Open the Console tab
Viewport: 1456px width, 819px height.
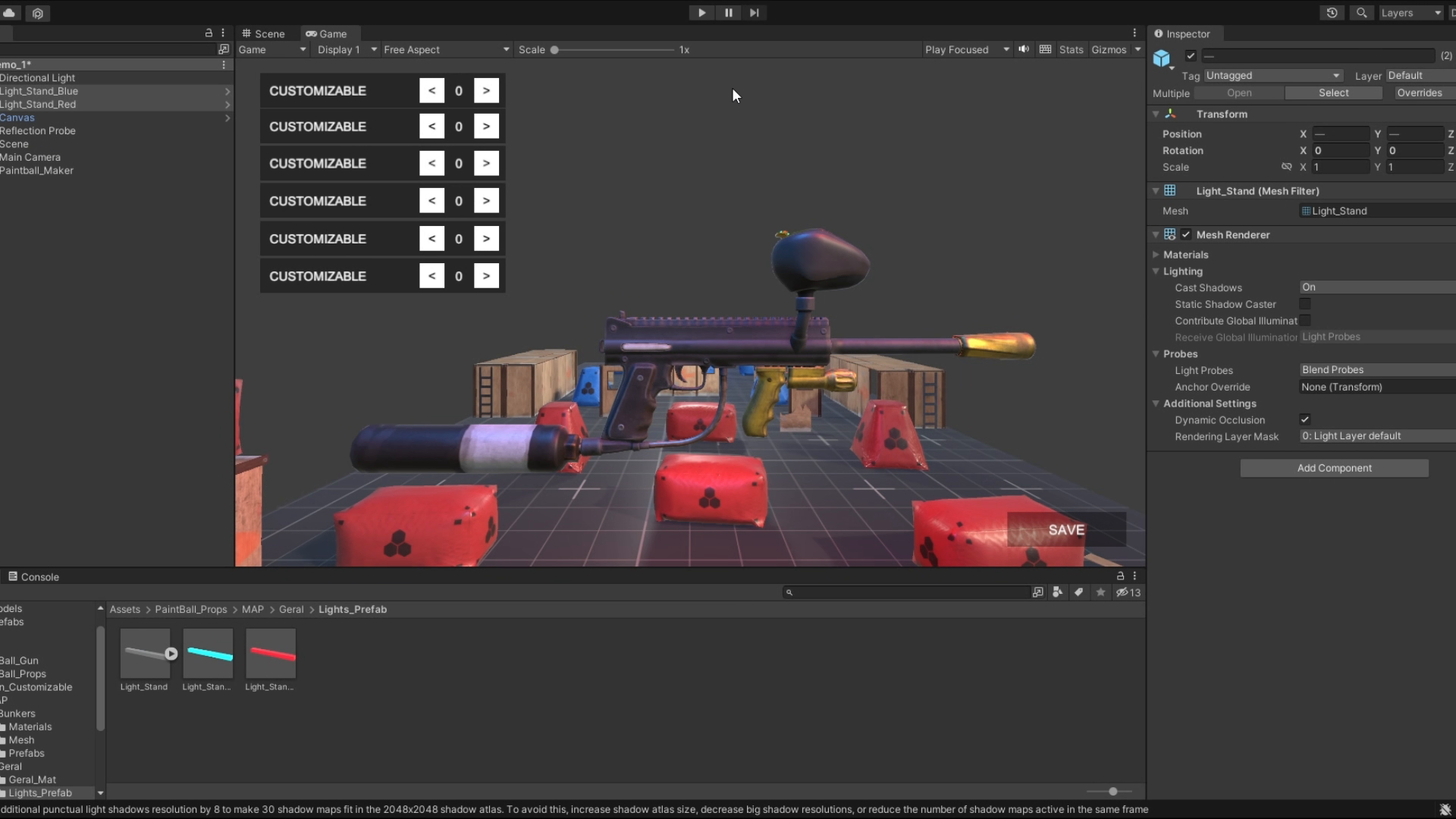tap(33, 576)
